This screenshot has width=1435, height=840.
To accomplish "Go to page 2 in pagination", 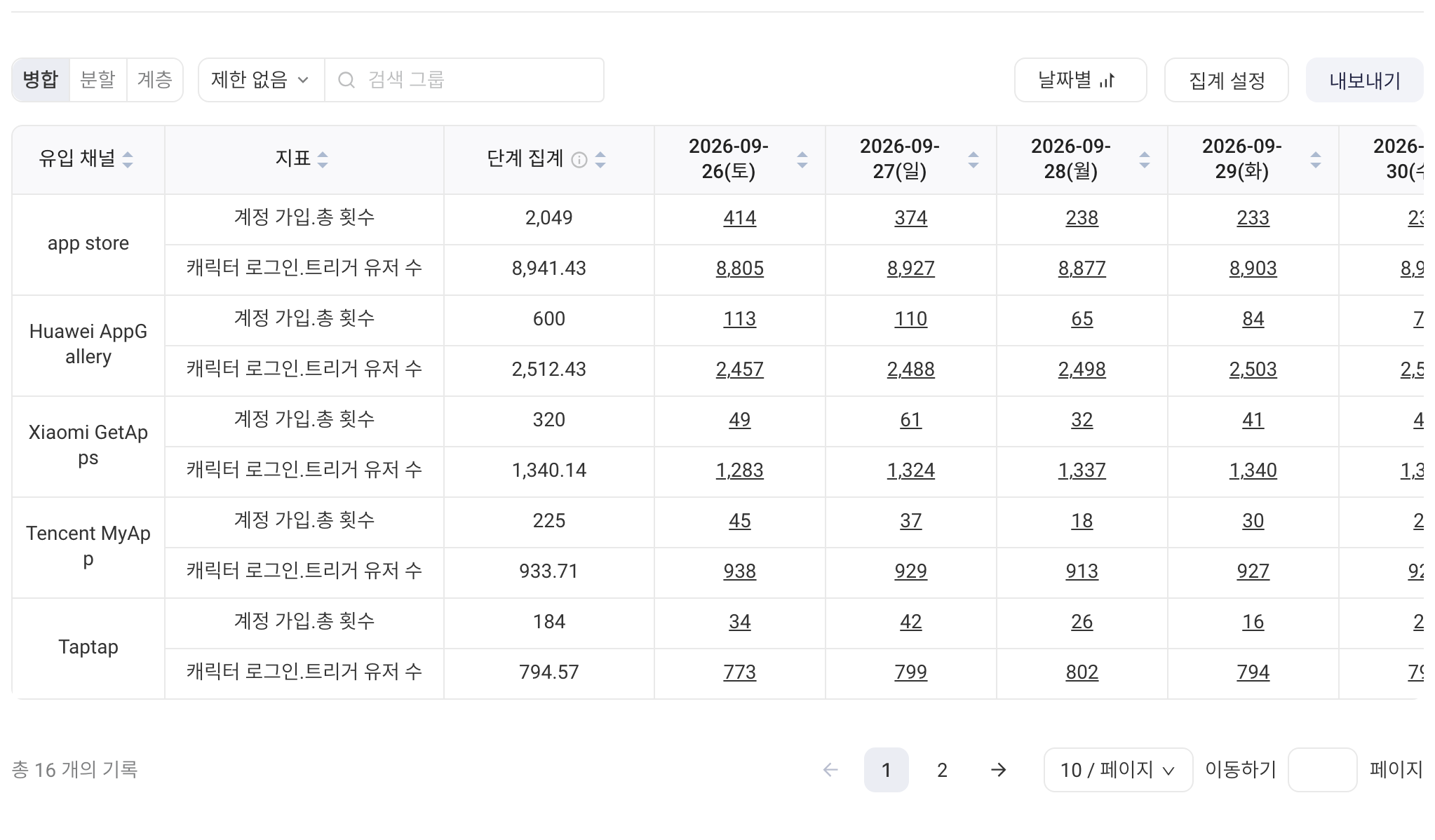I will point(942,770).
